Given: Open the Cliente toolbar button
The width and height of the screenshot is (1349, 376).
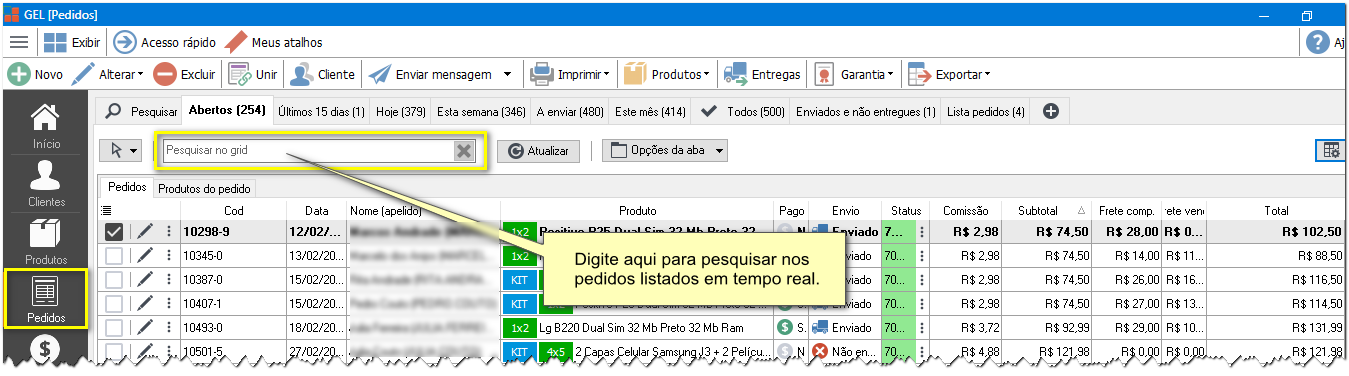Looking at the screenshot, I should click(322, 74).
